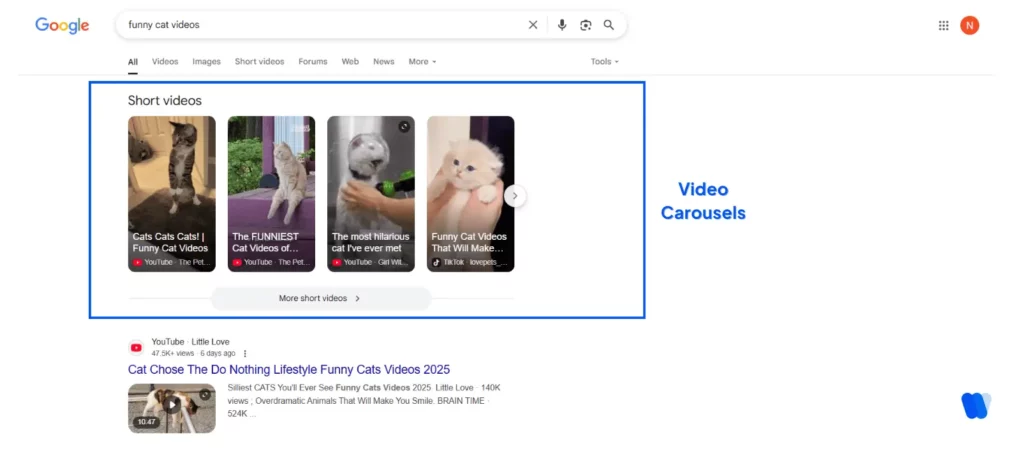Image resolution: width=1024 pixels, height=451 pixels.
Task: Select the All tab
Action: point(133,62)
